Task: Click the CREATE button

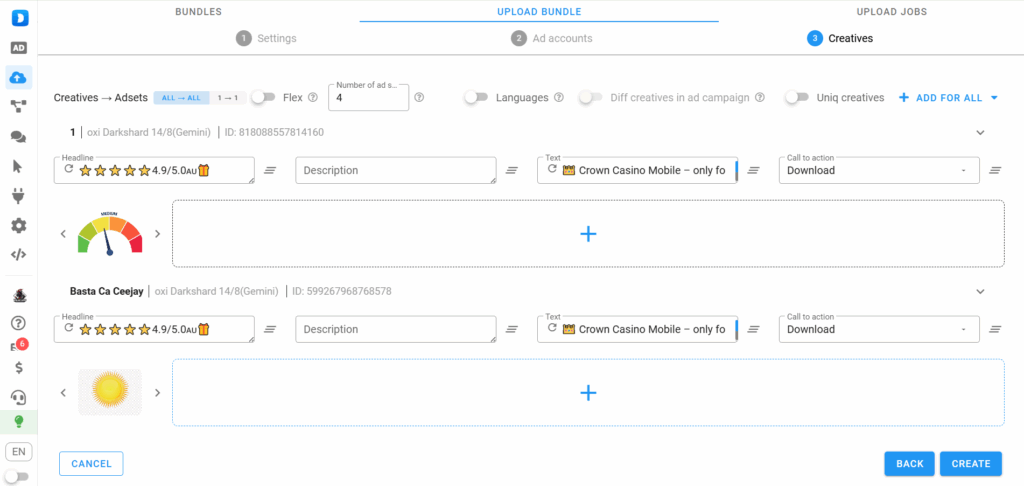Action: tap(971, 464)
